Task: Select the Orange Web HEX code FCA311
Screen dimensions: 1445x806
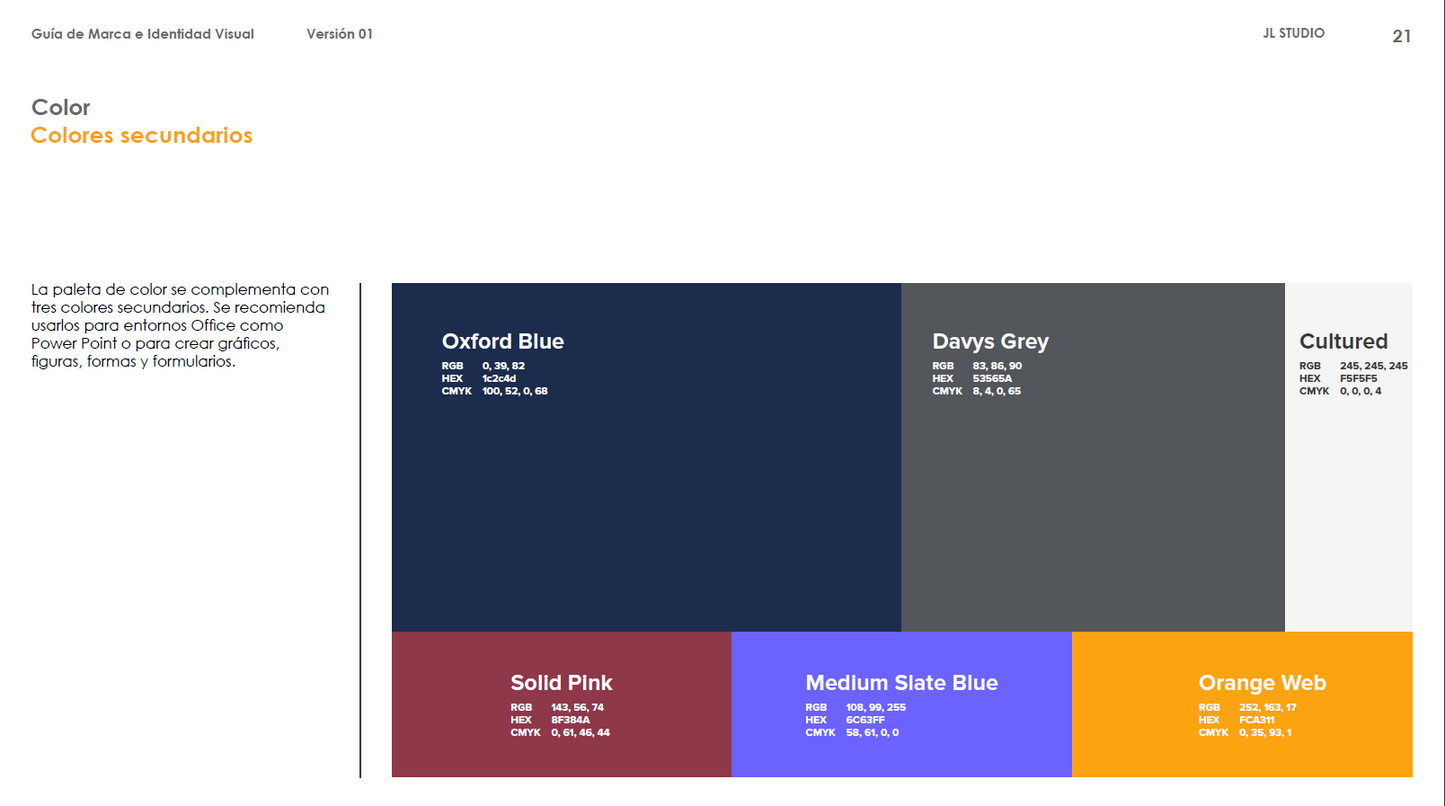Action: click(x=1256, y=720)
